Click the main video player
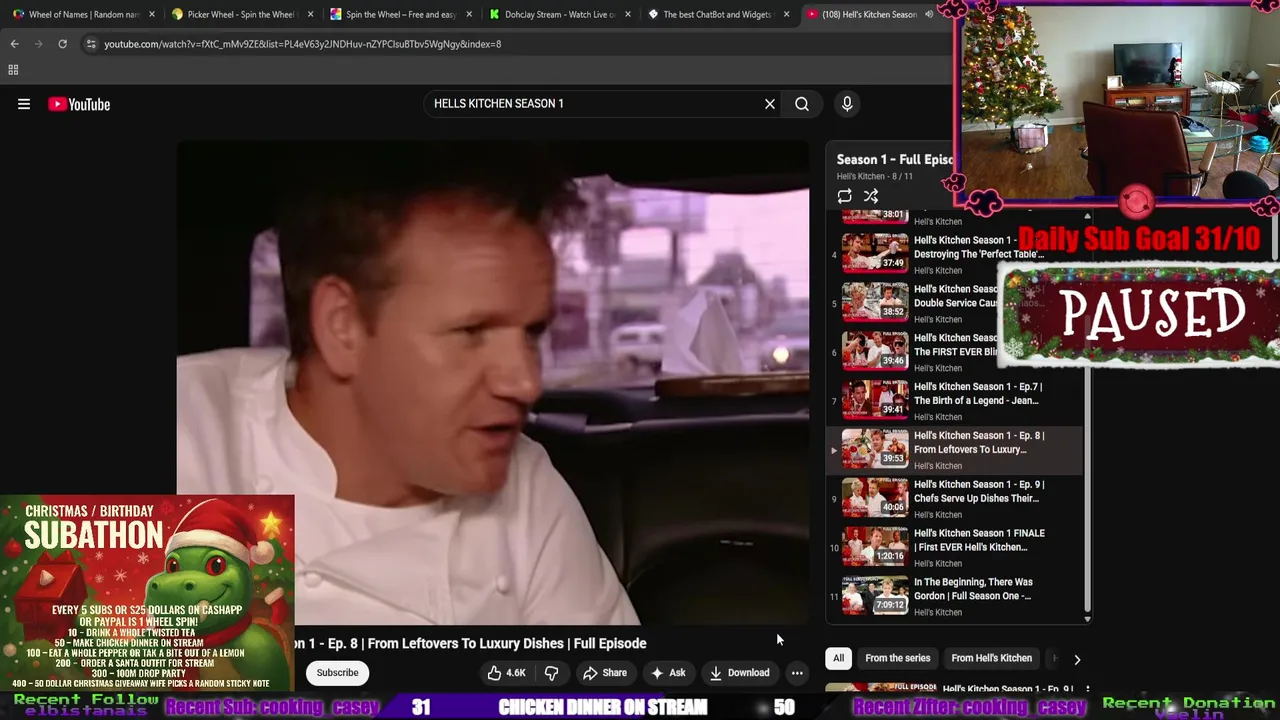The height and width of the screenshot is (720, 1280). [x=493, y=382]
